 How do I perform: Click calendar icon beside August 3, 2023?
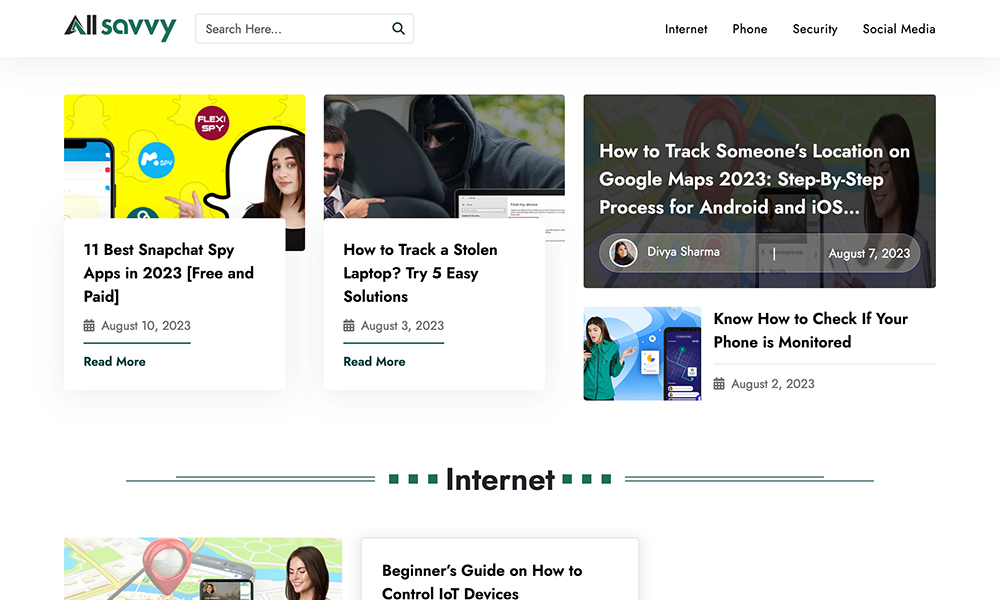click(349, 326)
